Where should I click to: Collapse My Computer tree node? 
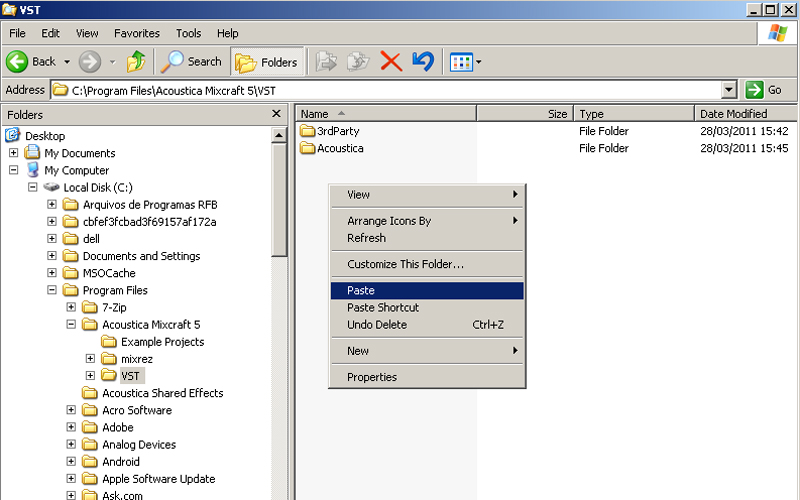(x=14, y=170)
